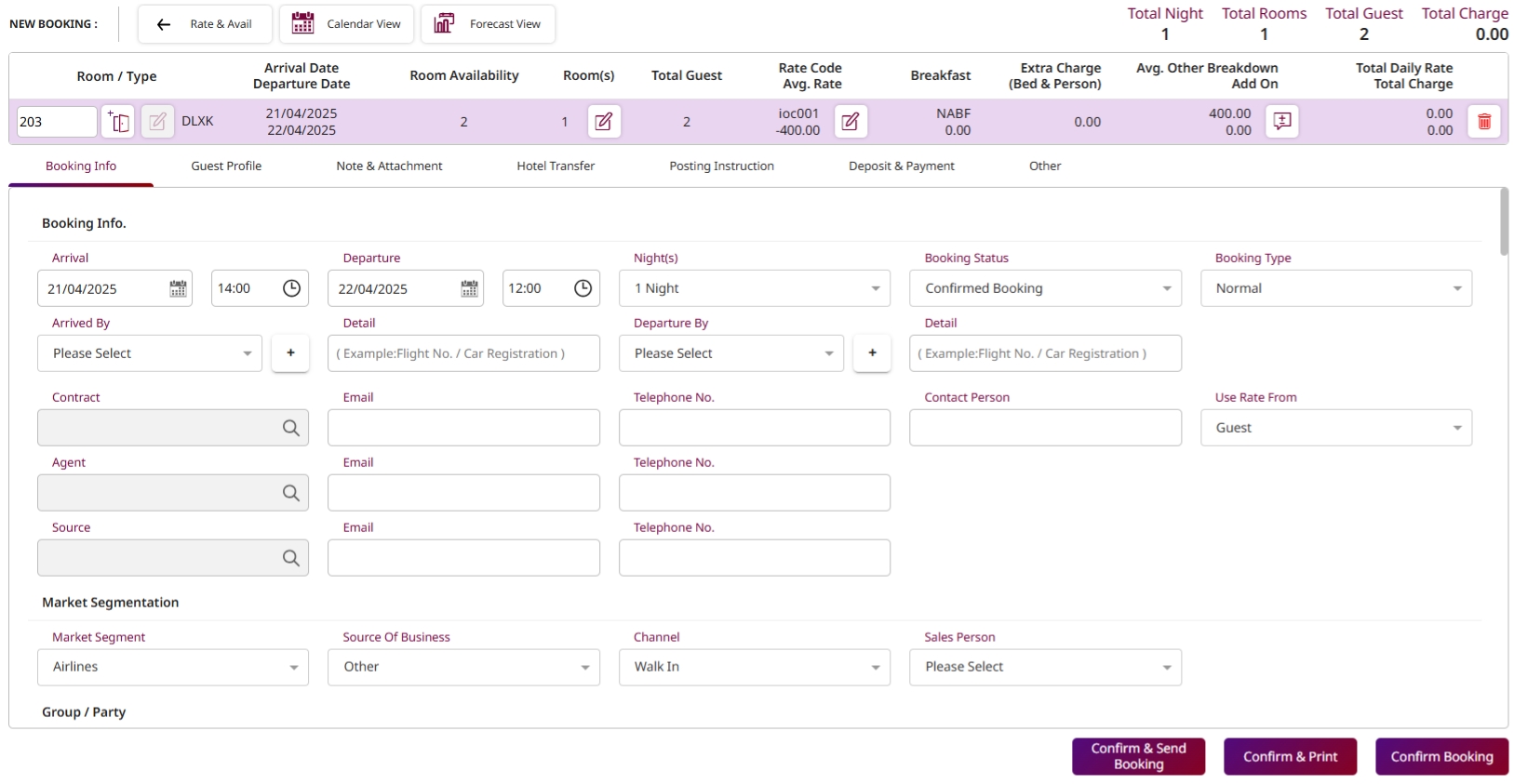Click the edit Room(s) count pencil icon
Image resolution: width=1514 pixels, height=784 pixels.
[603, 122]
